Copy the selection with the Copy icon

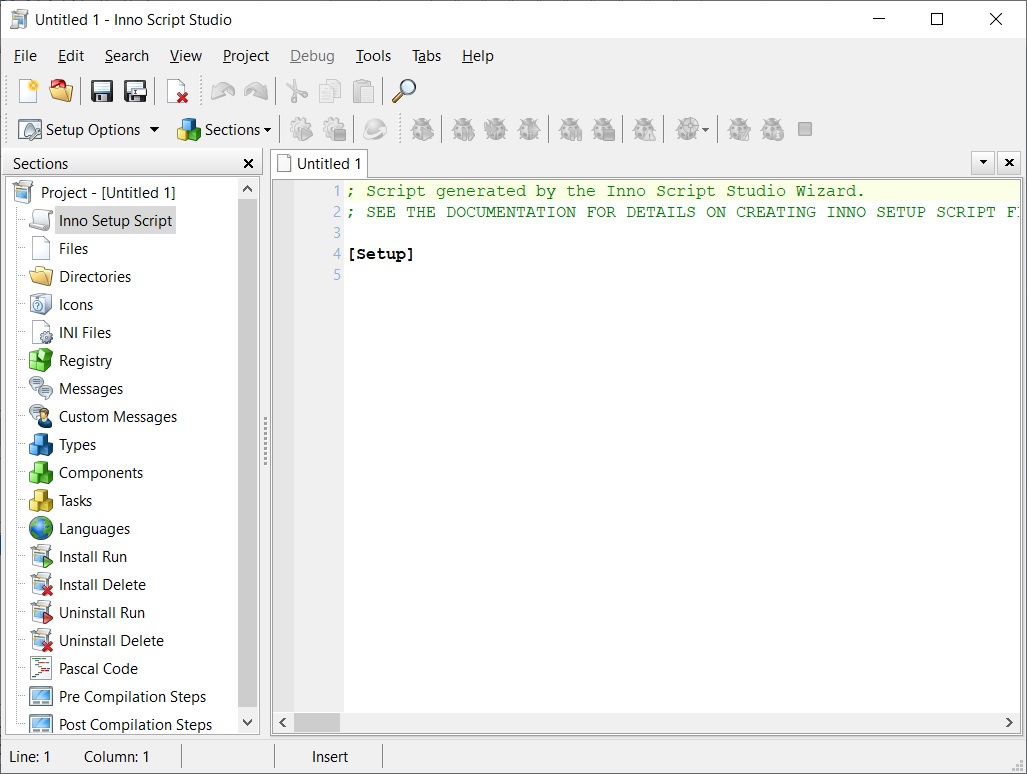tap(330, 91)
